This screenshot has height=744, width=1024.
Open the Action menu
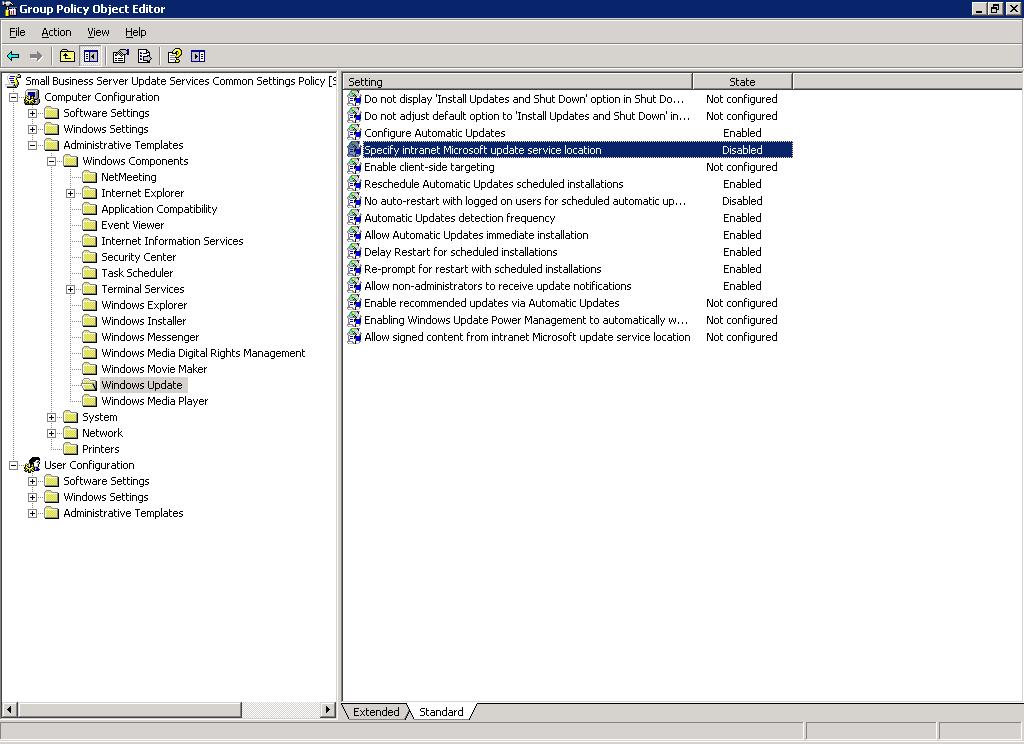point(56,32)
